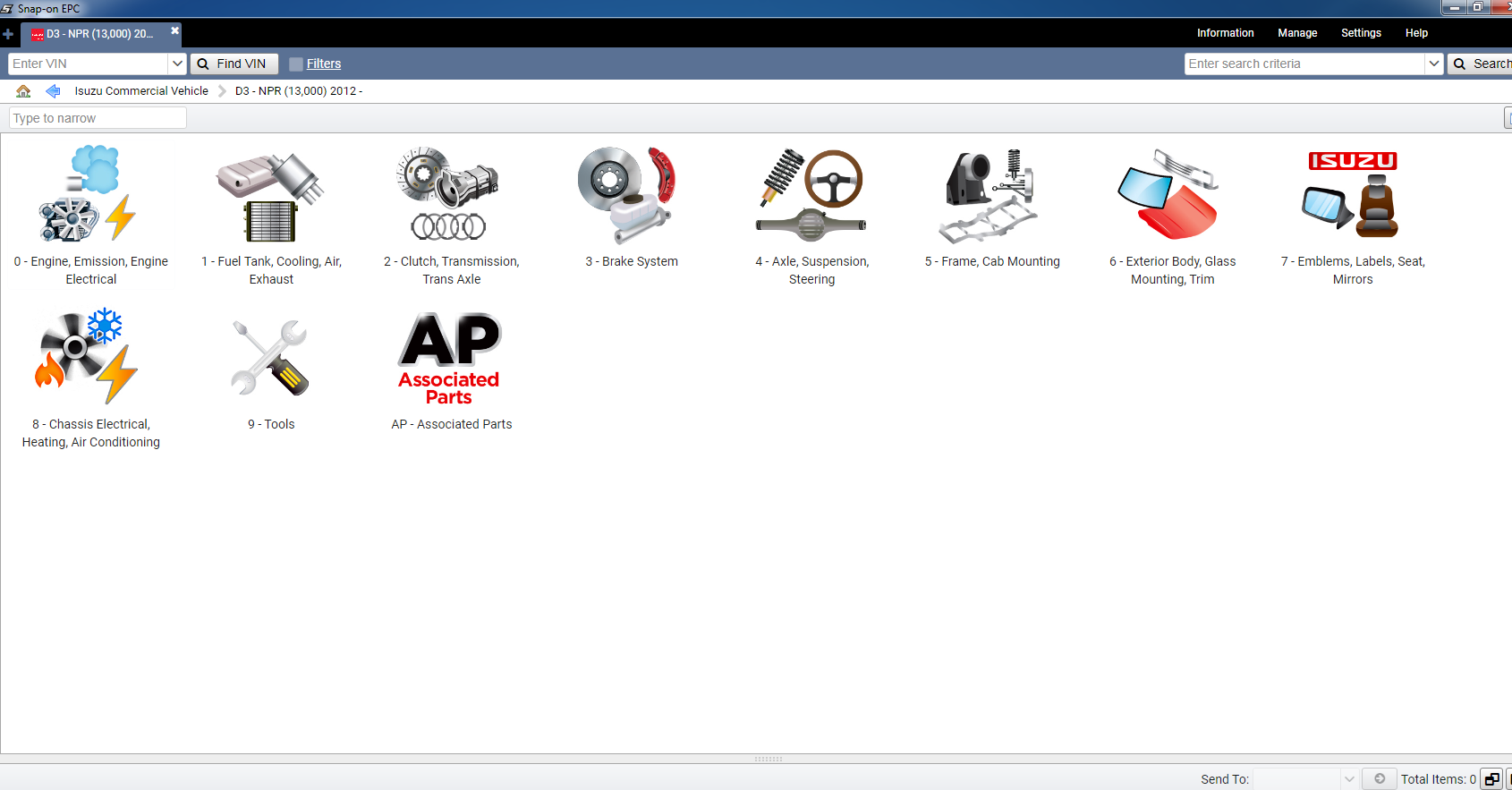This screenshot has width=1512, height=790.
Task: Close the D3 - NPR tab
Action: [175, 30]
